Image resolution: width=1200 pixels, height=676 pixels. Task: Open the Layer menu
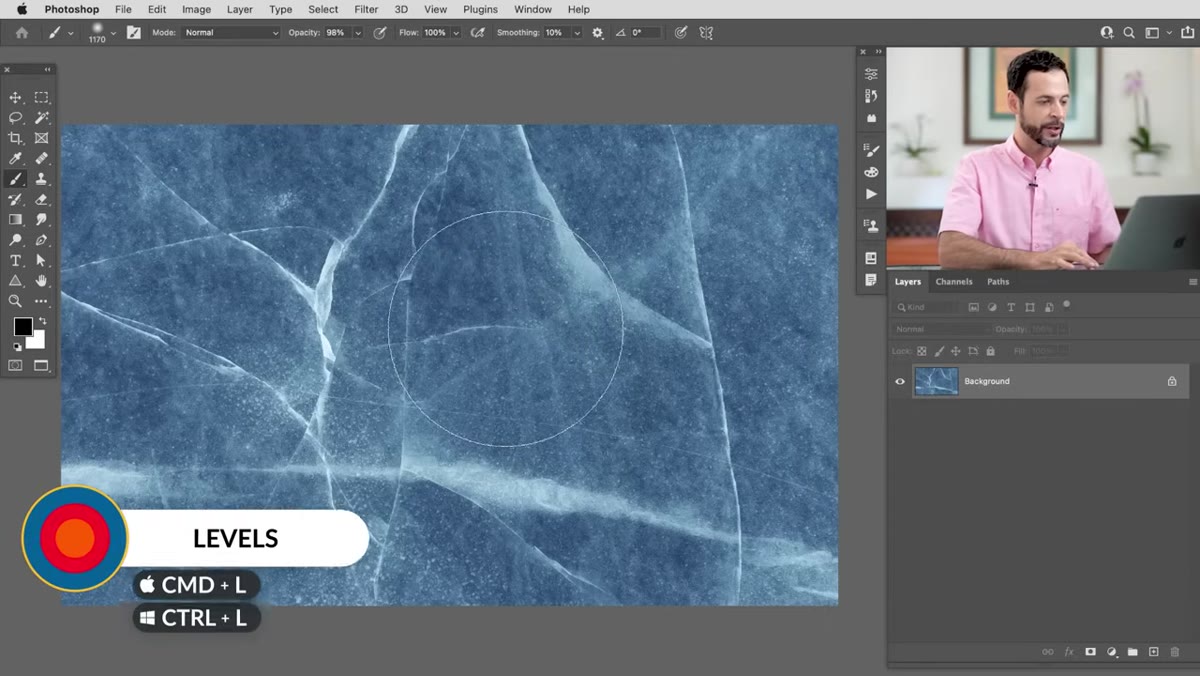[240, 9]
